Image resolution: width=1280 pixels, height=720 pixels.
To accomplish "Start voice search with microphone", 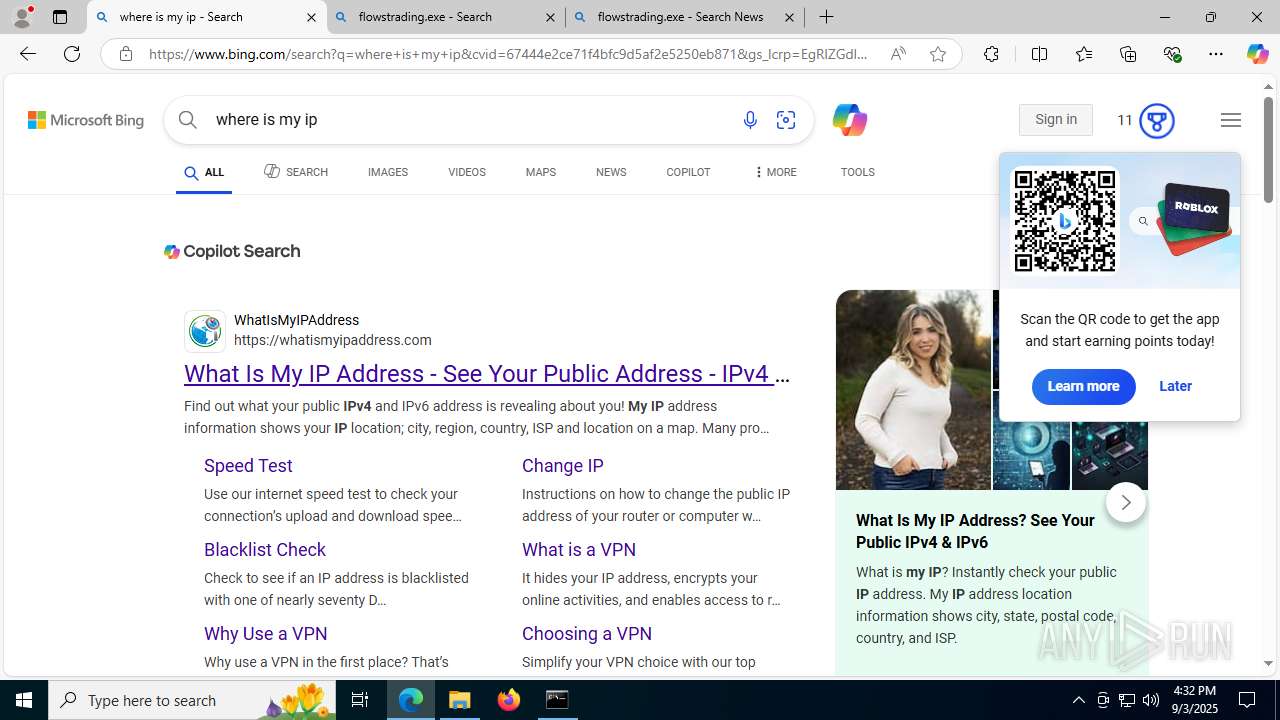I will (750, 120).
